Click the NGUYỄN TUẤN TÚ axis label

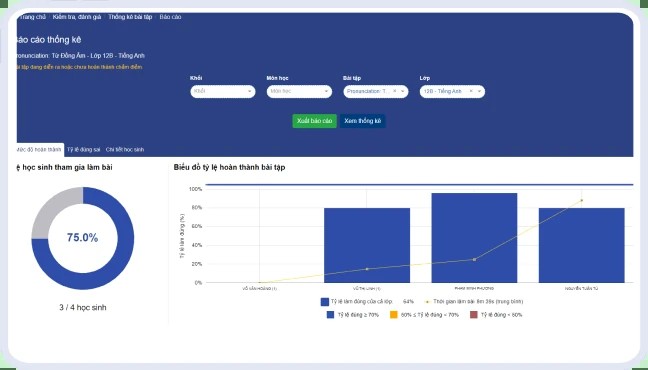coord(581,289)
